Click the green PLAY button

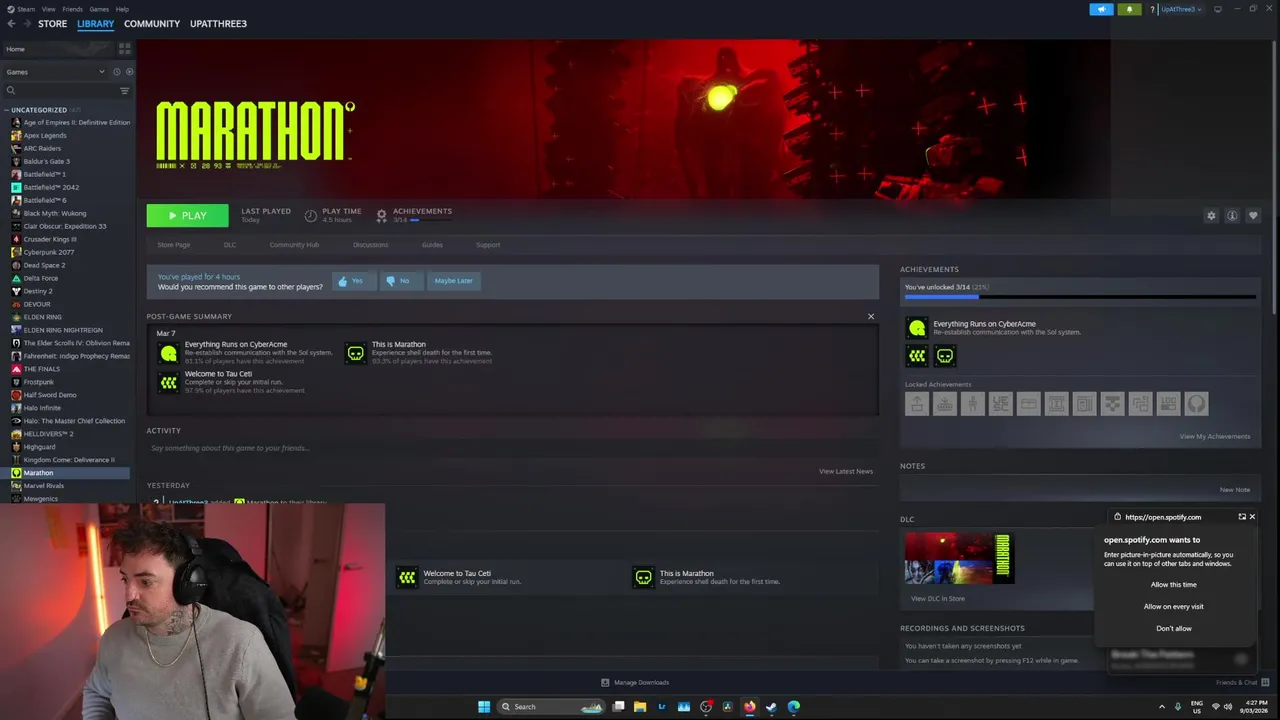[x=187, y=215]
